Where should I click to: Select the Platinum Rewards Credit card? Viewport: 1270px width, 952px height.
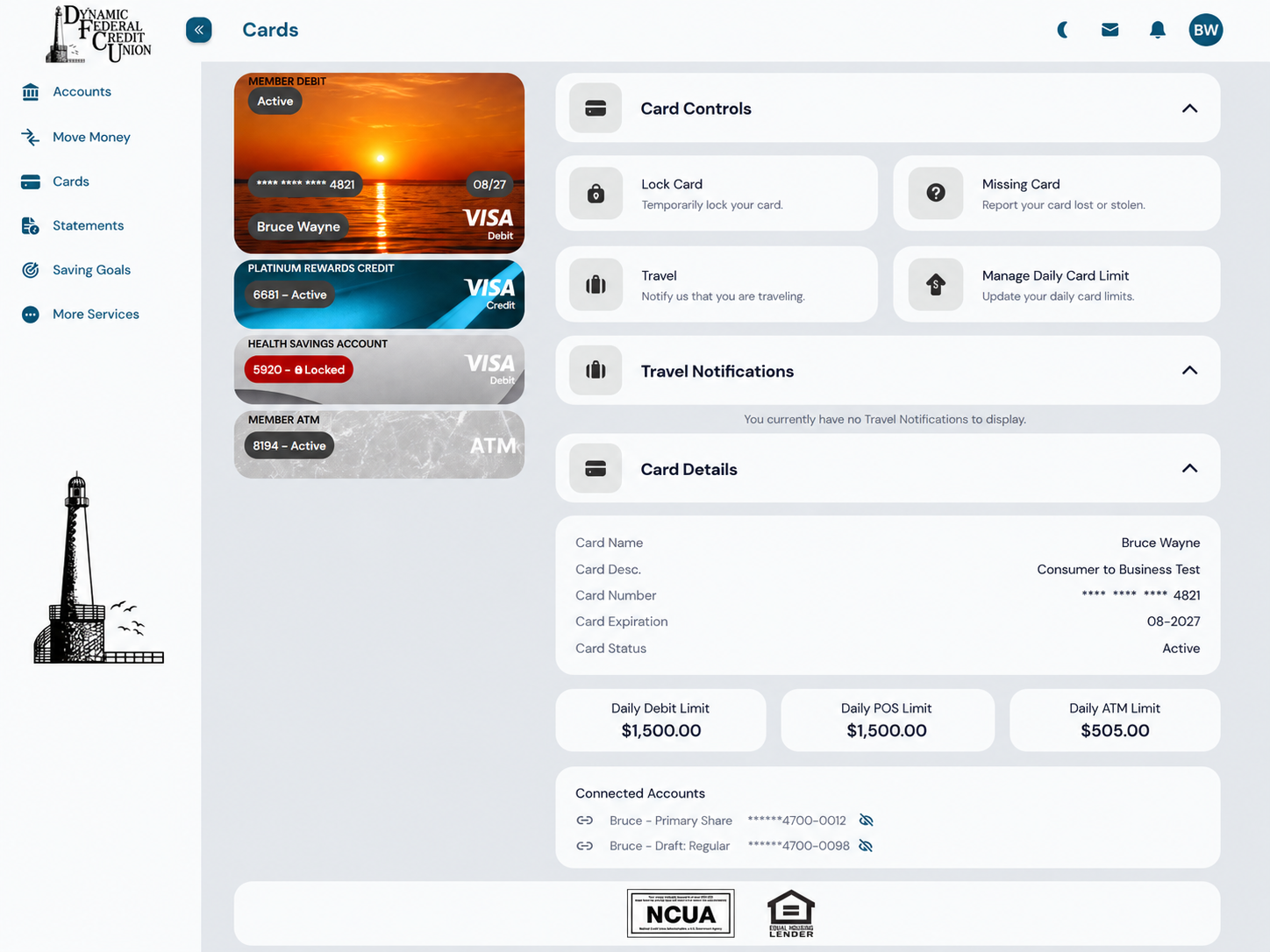pos(379,295)
